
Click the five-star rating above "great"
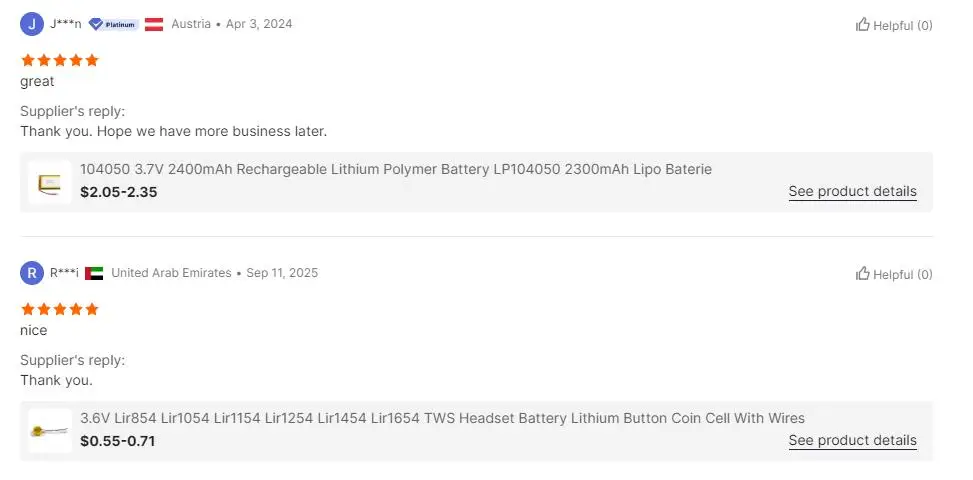(60, 60)
